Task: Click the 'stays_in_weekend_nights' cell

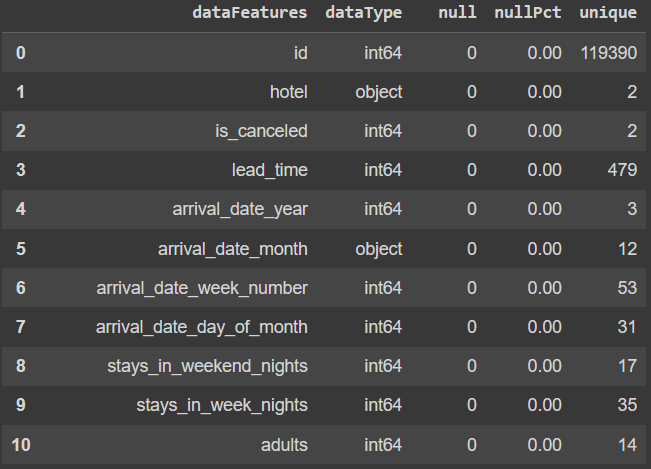Action: [x=208, y=366]
